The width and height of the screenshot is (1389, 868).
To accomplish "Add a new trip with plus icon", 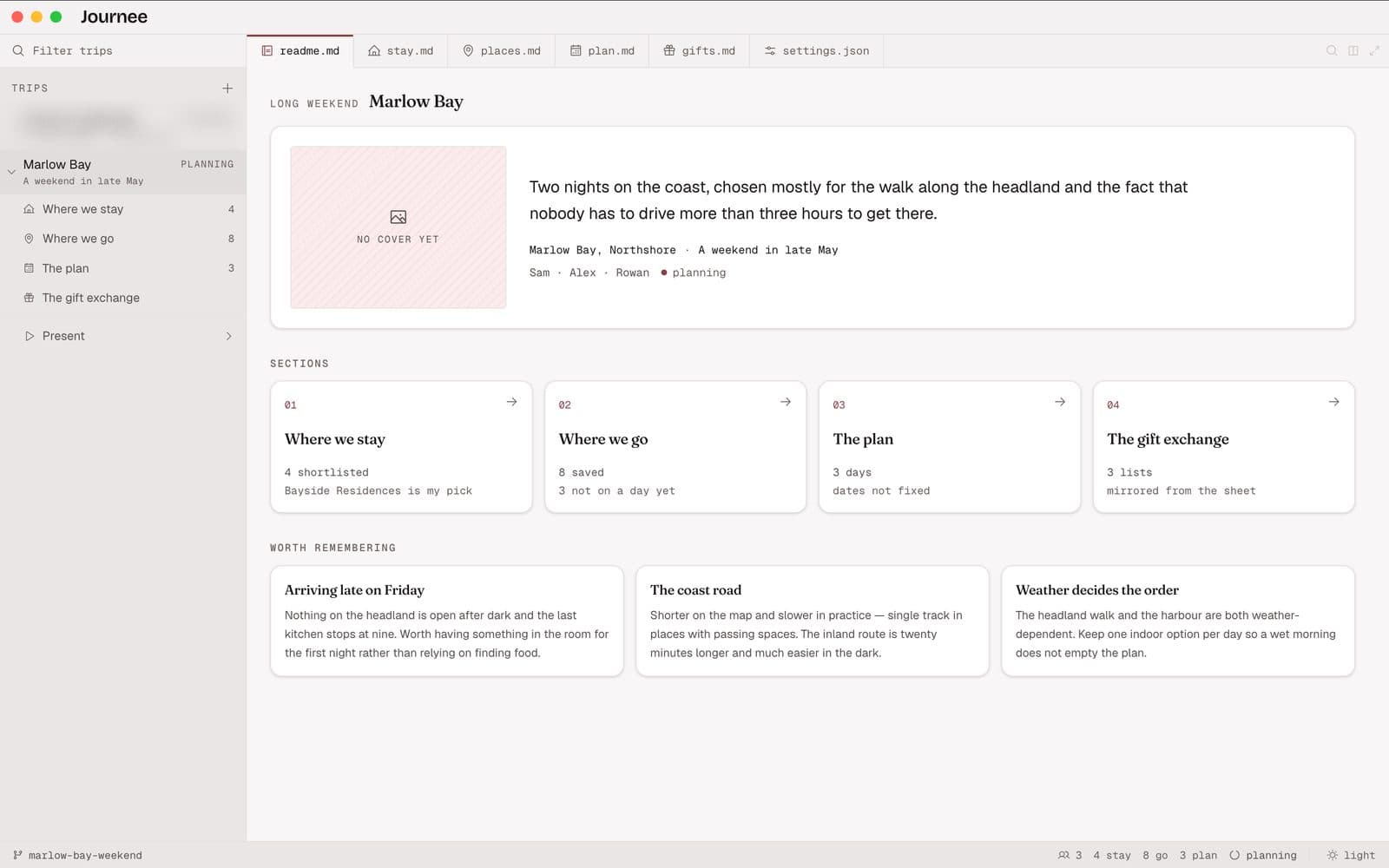I will tap(227, 88).
